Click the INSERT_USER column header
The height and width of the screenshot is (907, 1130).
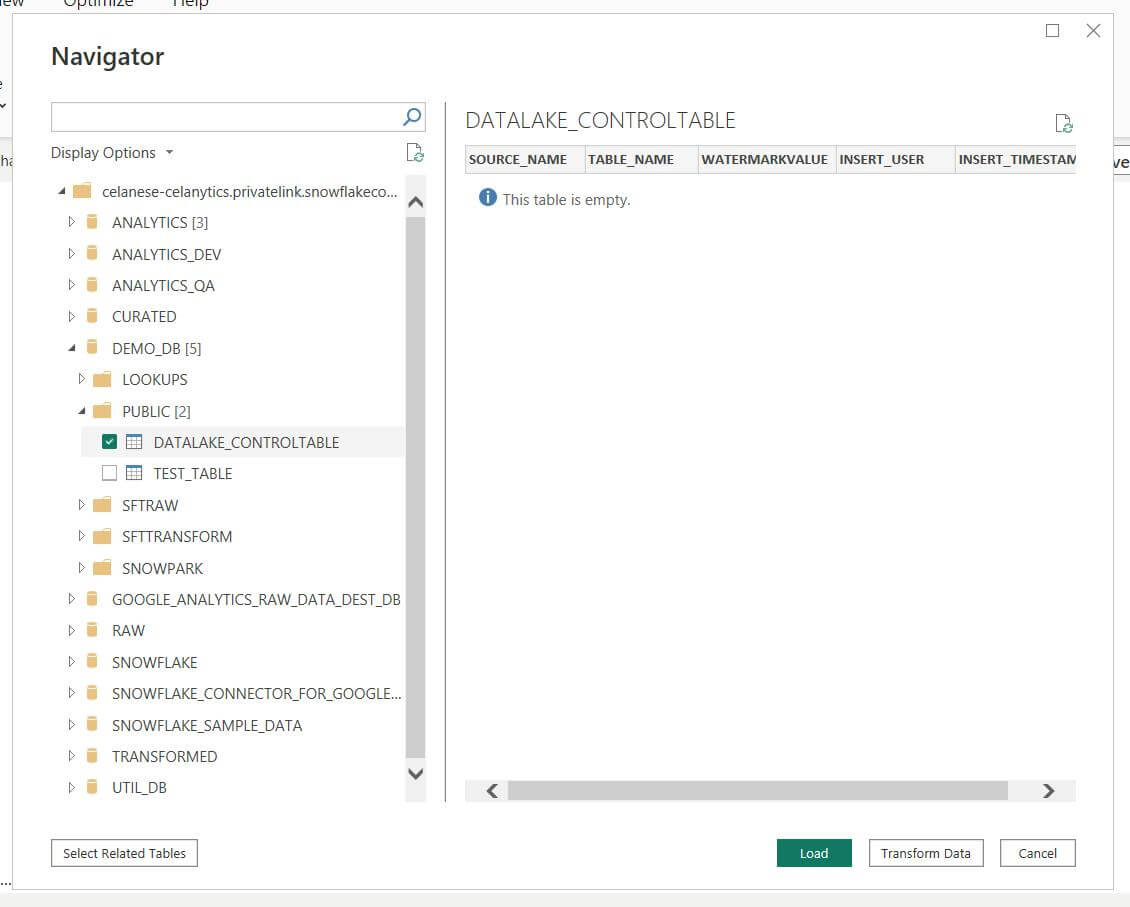pyautogui.click(x=896, y=159)
